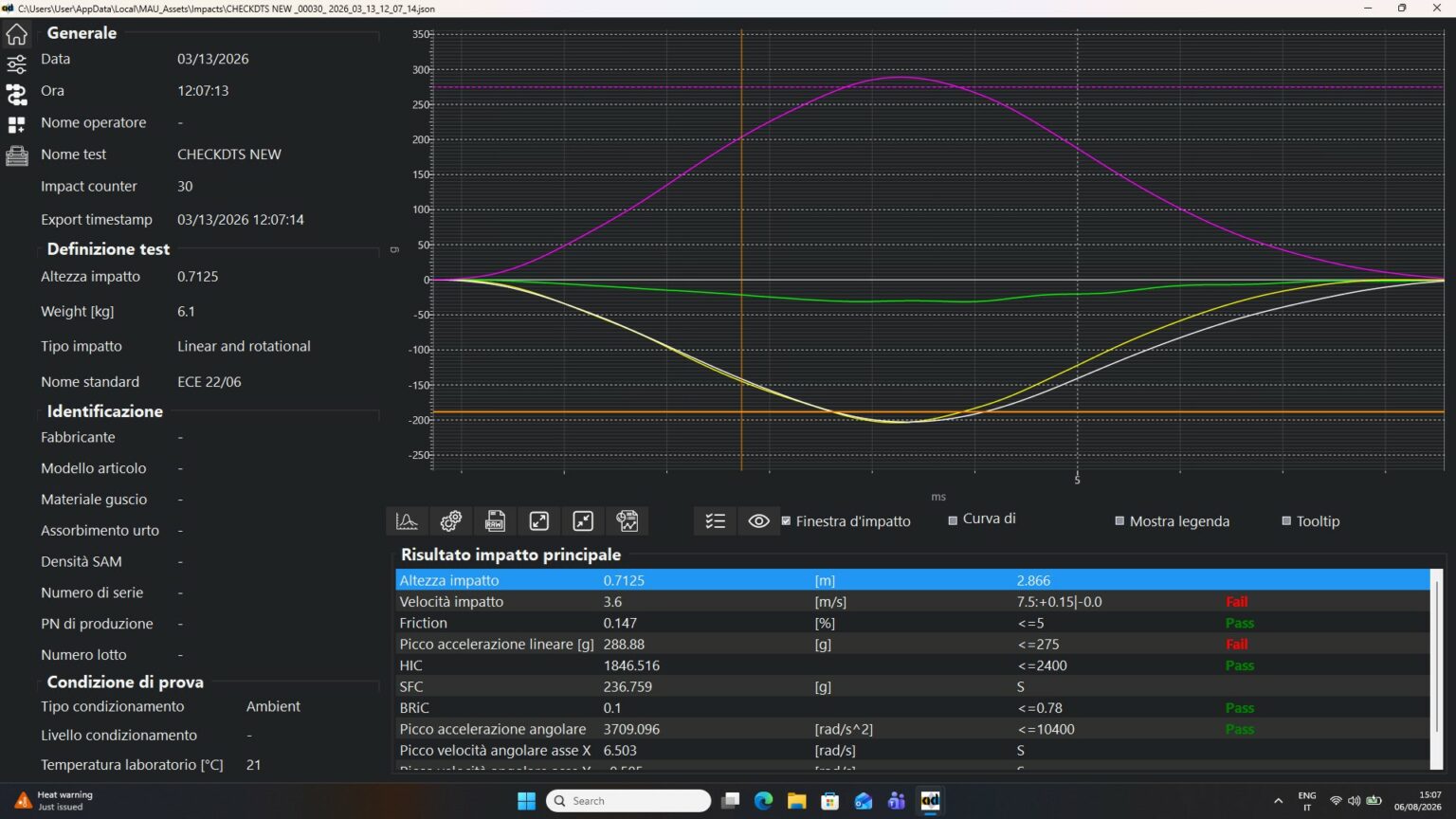Open the workflow path icon in the sidebar
Viewport: 1456px width, 819px height.
16,94
